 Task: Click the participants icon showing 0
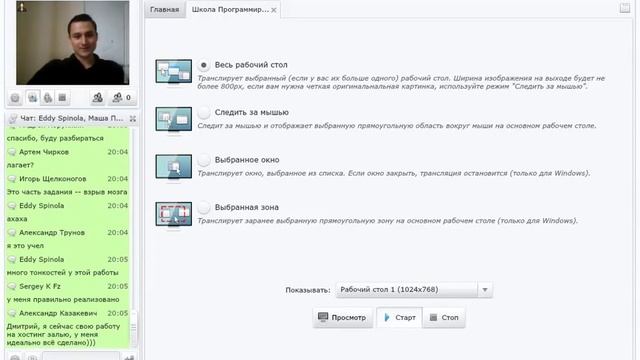click(x=121, y=98)
